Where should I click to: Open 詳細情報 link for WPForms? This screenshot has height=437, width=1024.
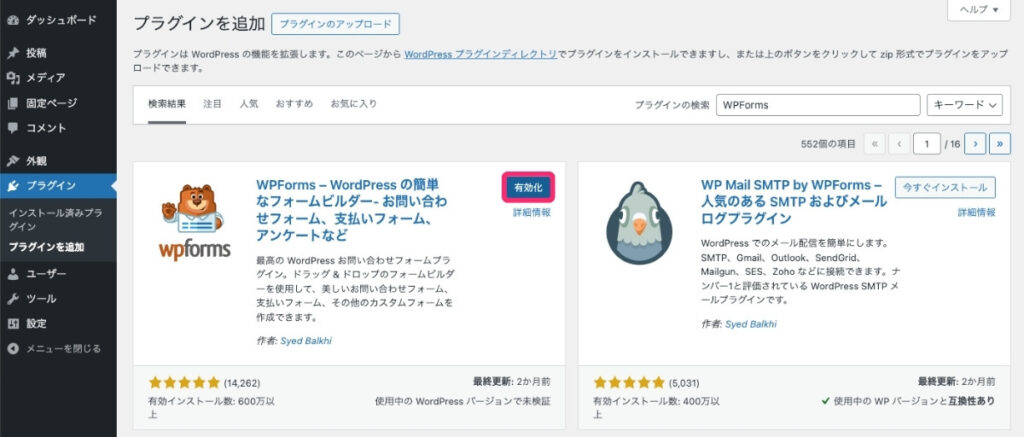pyautogui.click(x=532, y=212)
